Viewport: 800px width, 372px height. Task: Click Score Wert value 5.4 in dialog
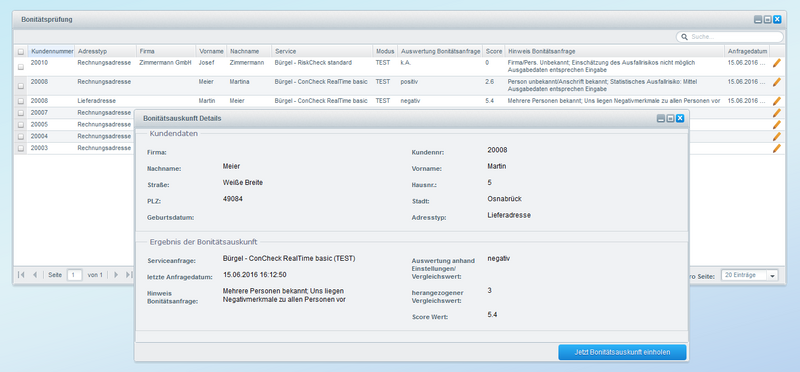coord(492,315)
